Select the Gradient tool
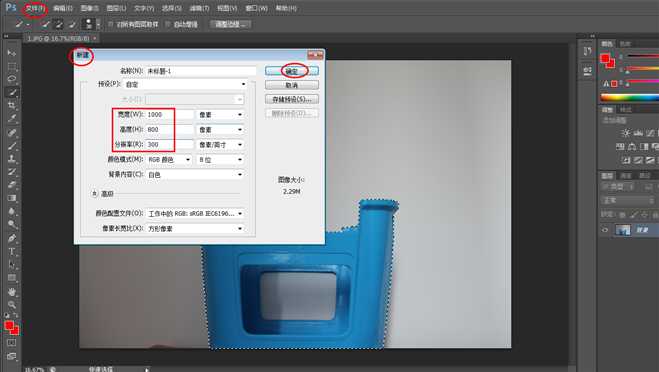Screen dimensions: 659x372 (x=12, y=198)
